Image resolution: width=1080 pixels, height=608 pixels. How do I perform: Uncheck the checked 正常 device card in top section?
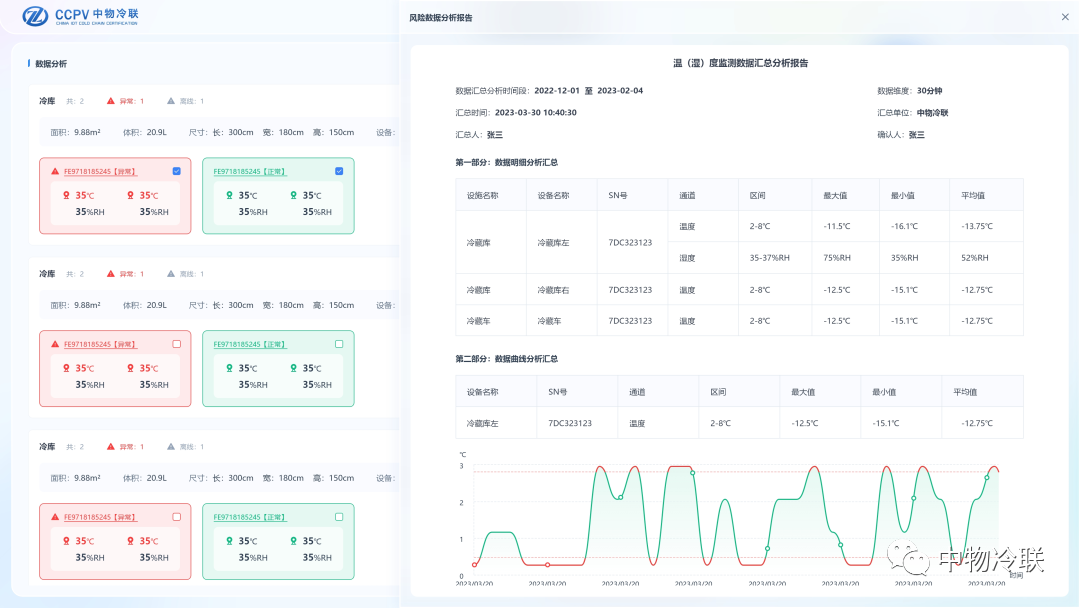(x=339, y=171)
